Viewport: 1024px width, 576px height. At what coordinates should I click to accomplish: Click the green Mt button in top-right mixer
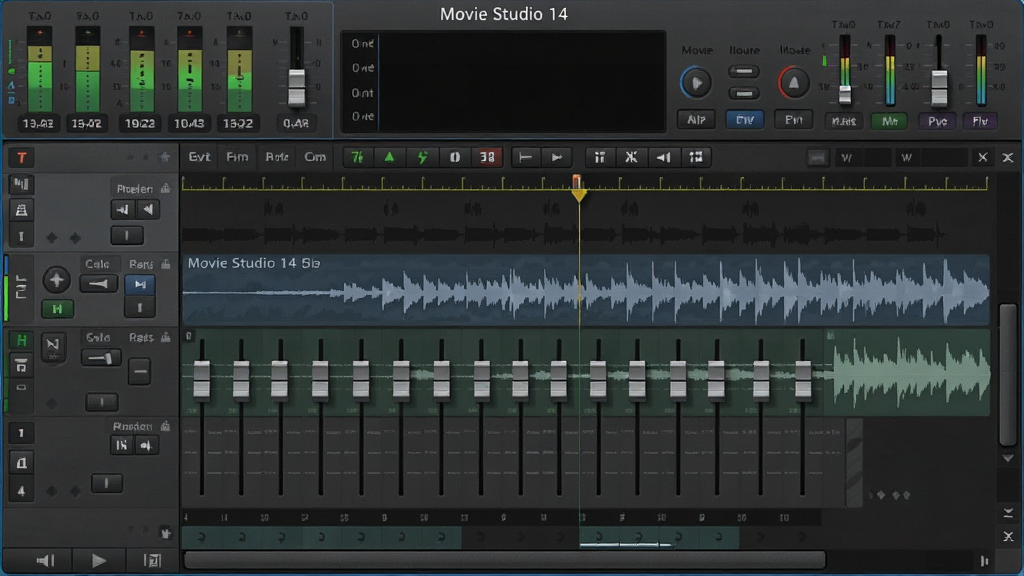pyautogui.click(x=889, y=121)
